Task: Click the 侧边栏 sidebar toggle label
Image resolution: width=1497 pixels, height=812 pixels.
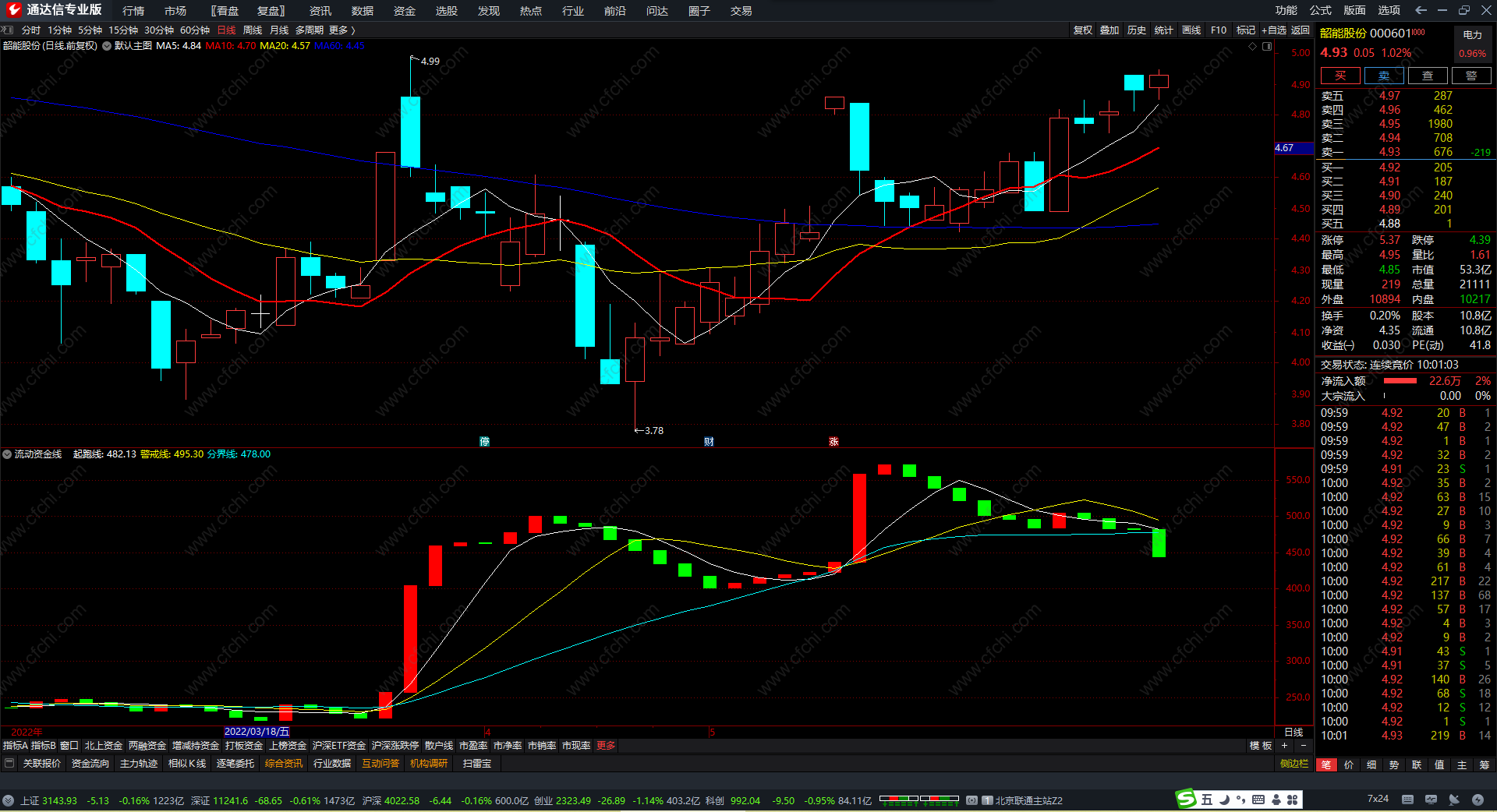Action: (1294, 764)
